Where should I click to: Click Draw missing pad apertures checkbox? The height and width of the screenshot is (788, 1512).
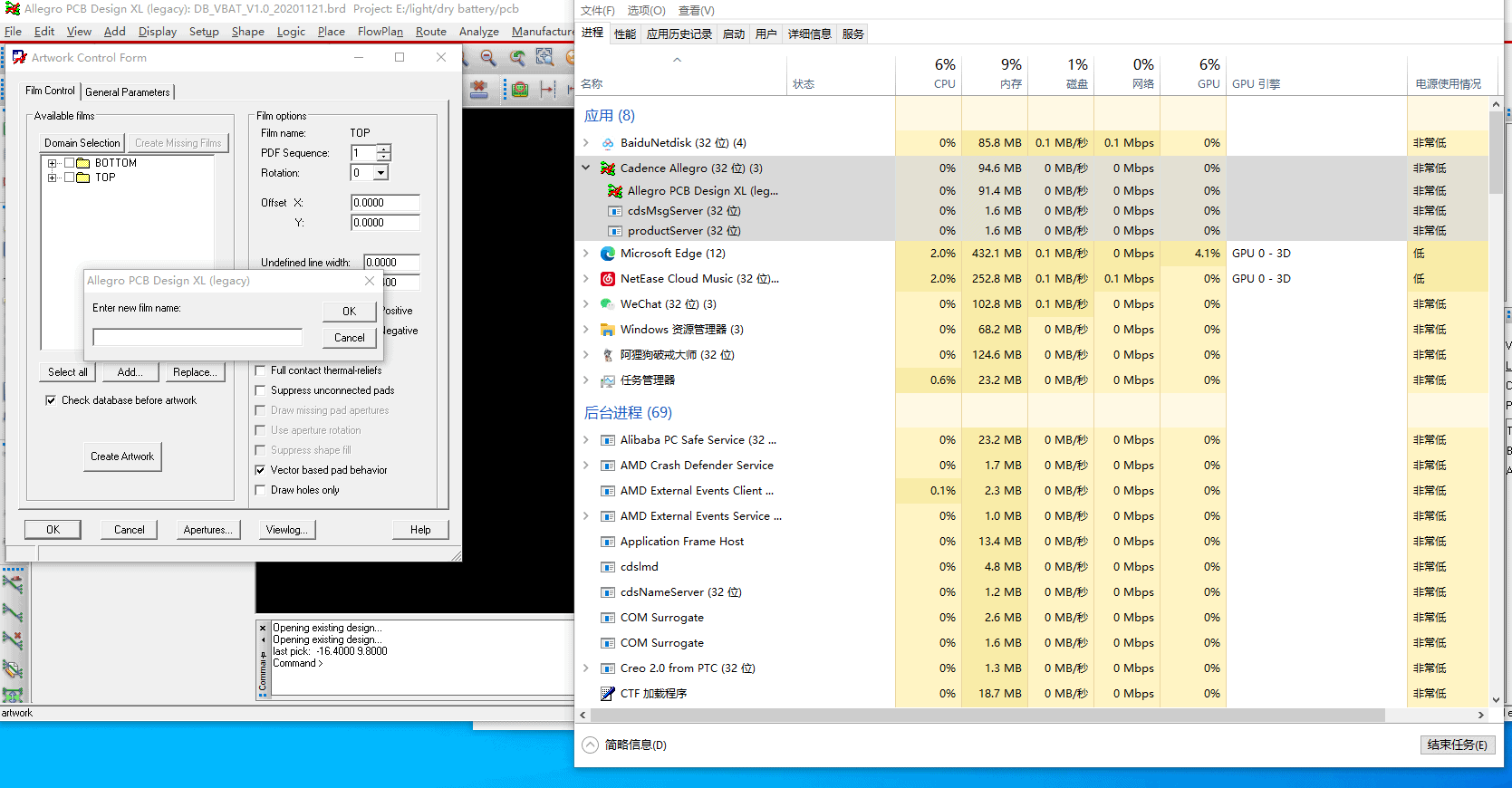(261, 410)
